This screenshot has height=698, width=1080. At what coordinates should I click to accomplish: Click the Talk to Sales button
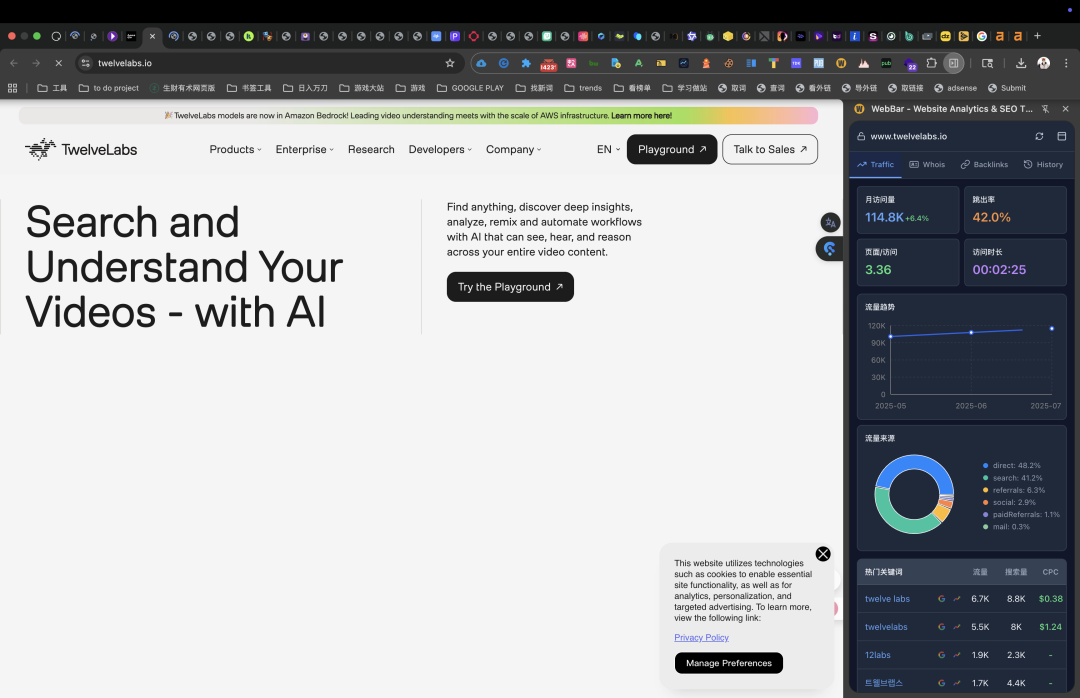(770, 150)
